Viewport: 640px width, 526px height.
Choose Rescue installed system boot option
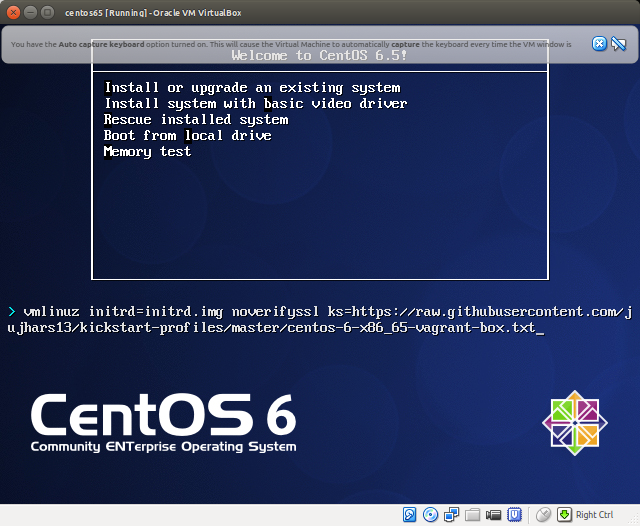click(196, 119)
